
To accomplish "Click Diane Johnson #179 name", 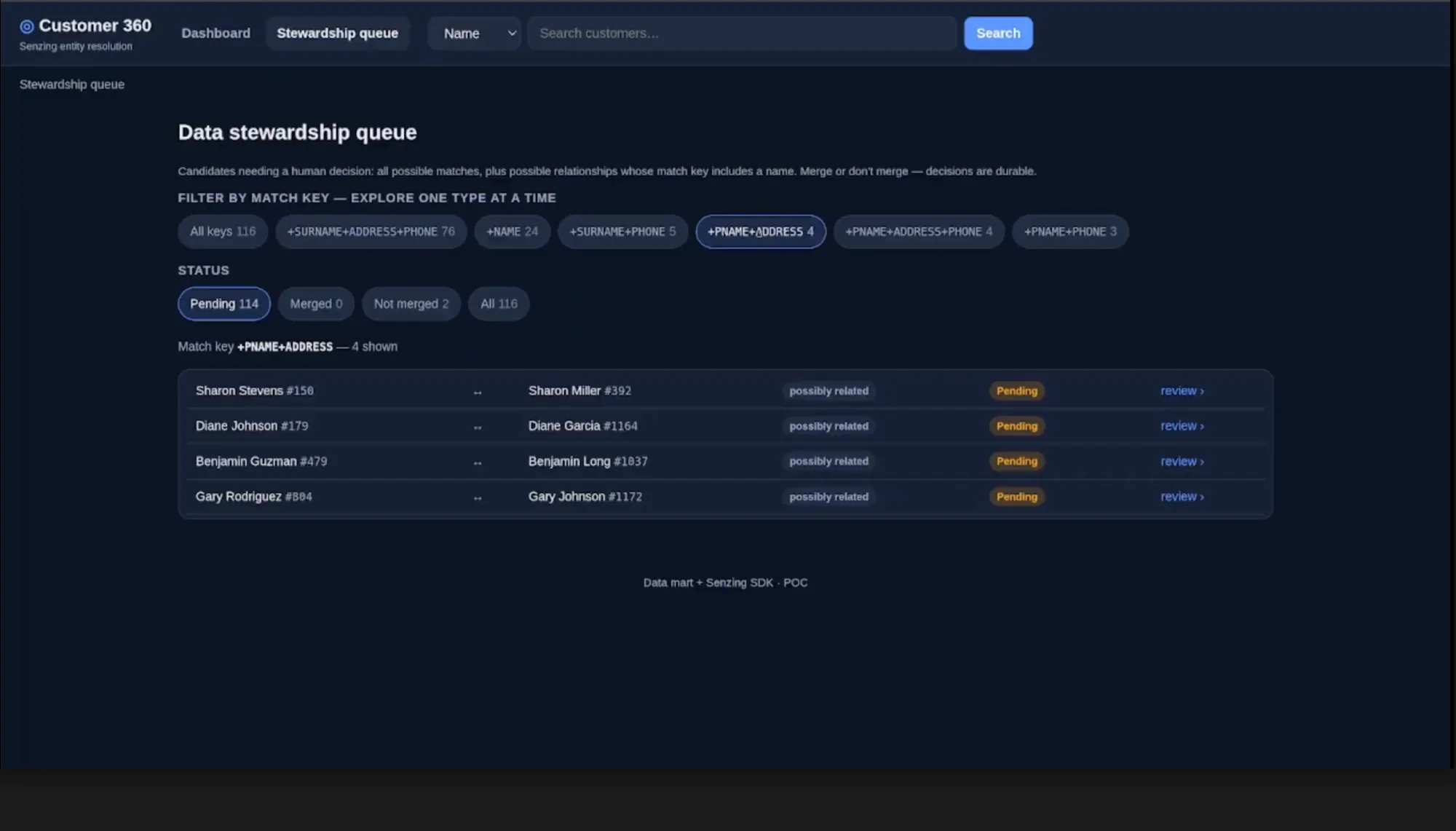I will pyautogui.click(x=252, y=426).
